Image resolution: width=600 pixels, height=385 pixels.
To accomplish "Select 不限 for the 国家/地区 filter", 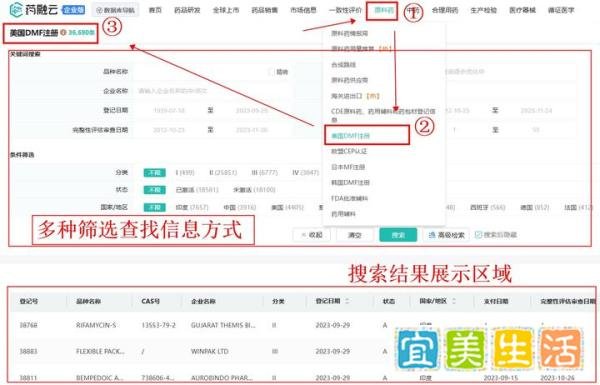I will [x=155, y=207].
